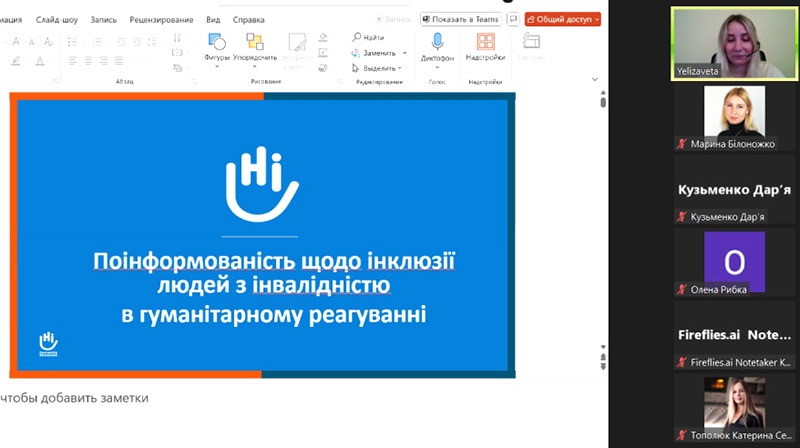
Task: Open the comments speech bubble icon
Action: point(513,19)
